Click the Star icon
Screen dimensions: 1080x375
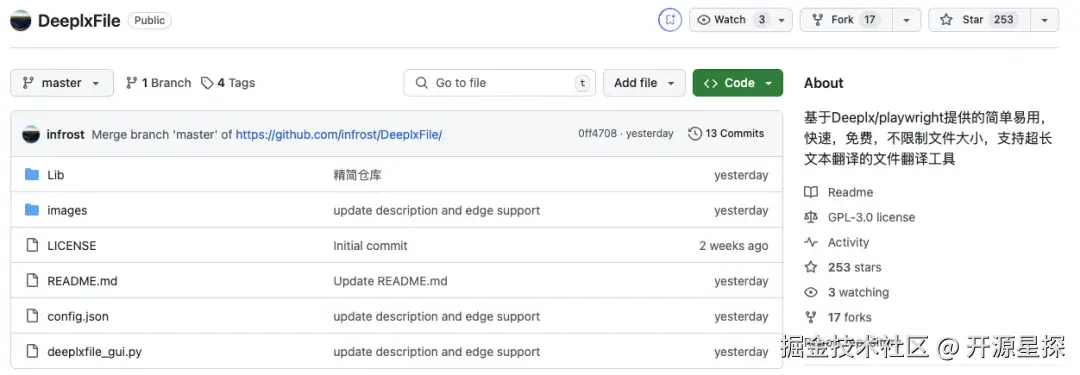(946, 20)
